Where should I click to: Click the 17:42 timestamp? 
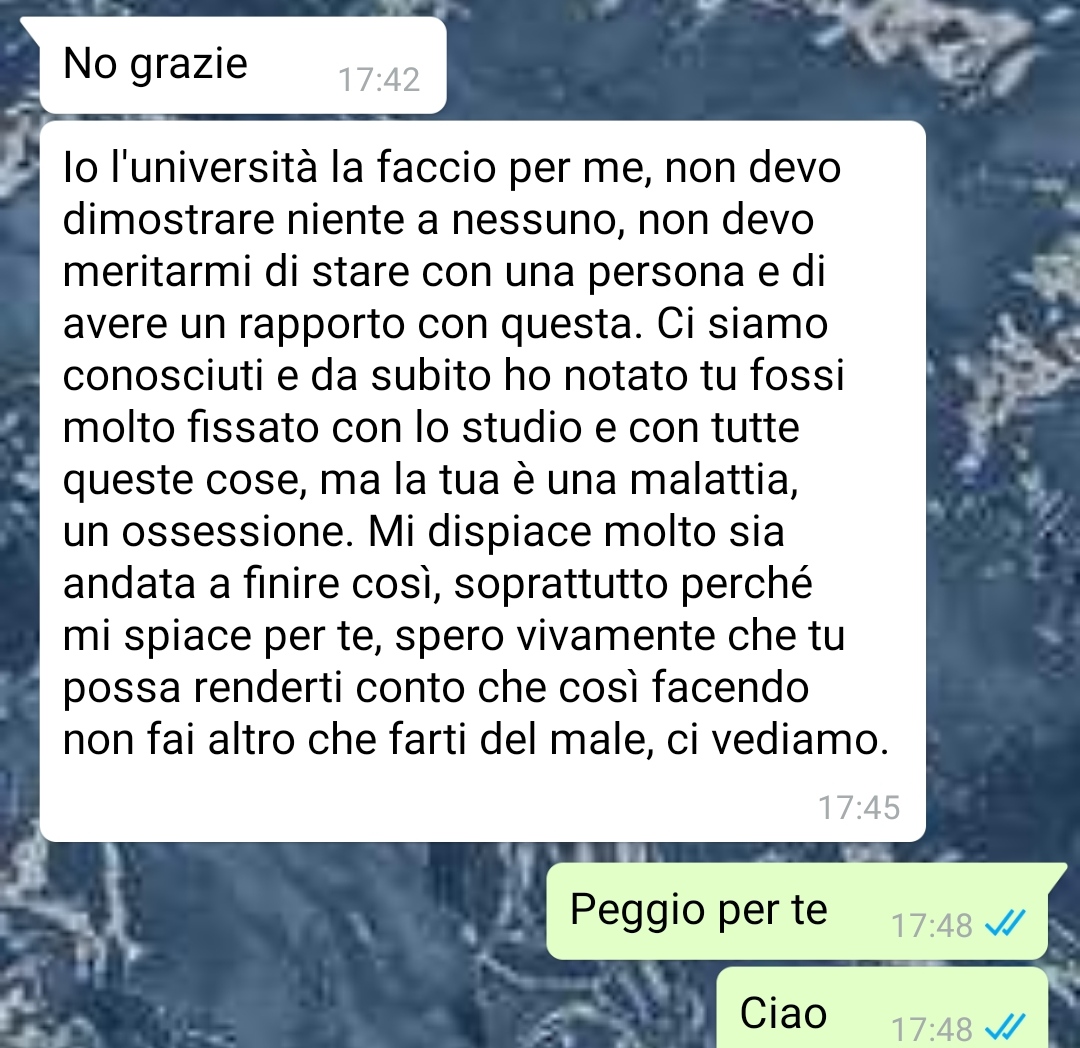pyautogui.click(x=378, y=79)
